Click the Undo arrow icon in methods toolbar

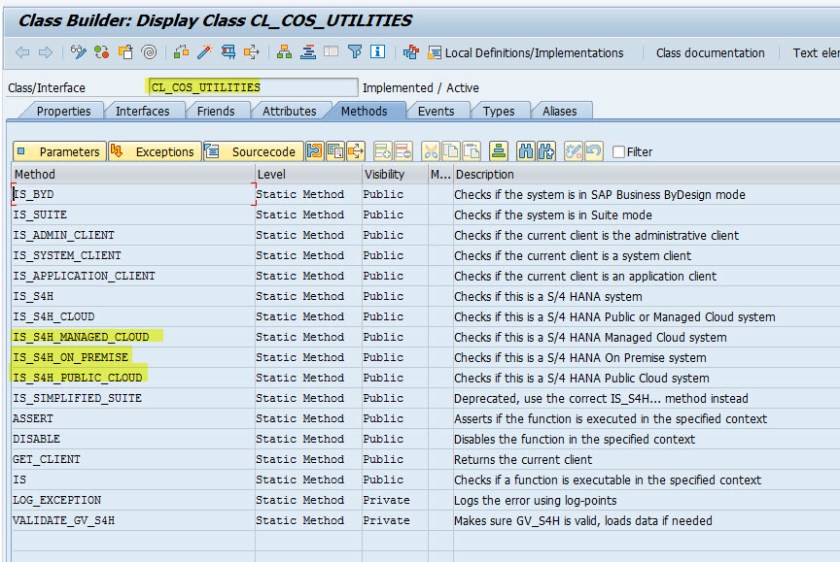[x=594, y=152]
